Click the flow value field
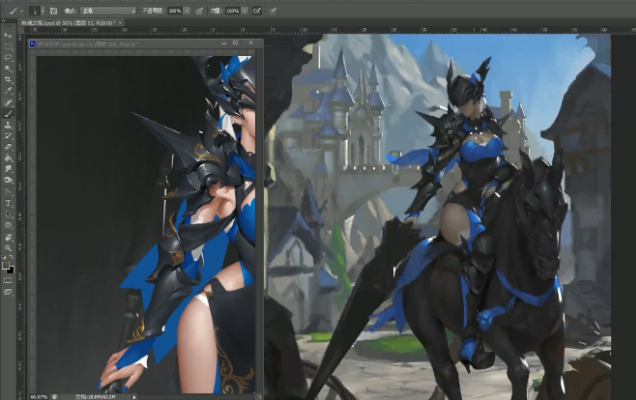Viewport: 636px width, 400px height. point(233,11)
